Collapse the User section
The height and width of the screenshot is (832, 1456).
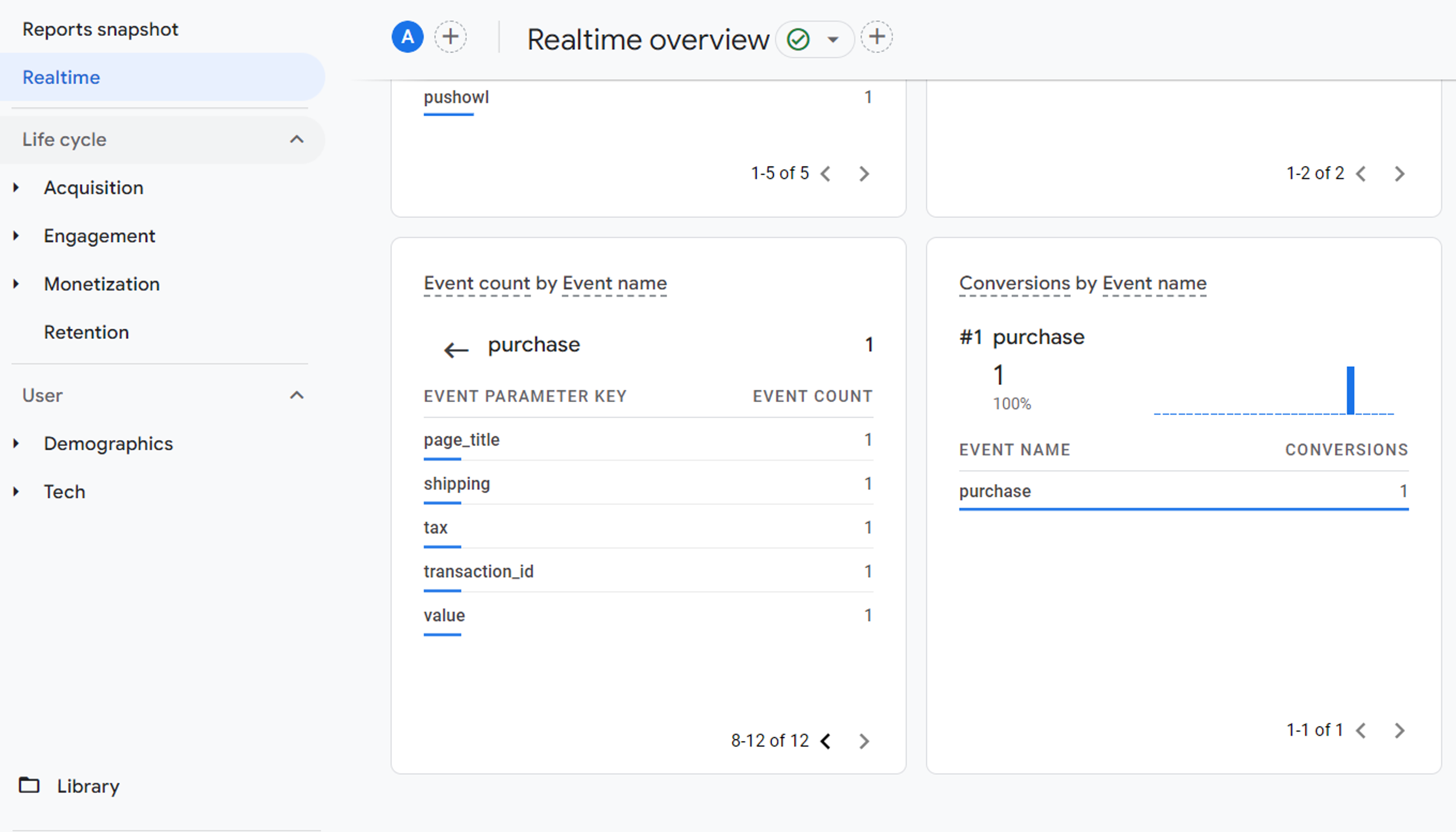[x=296, y=395]
